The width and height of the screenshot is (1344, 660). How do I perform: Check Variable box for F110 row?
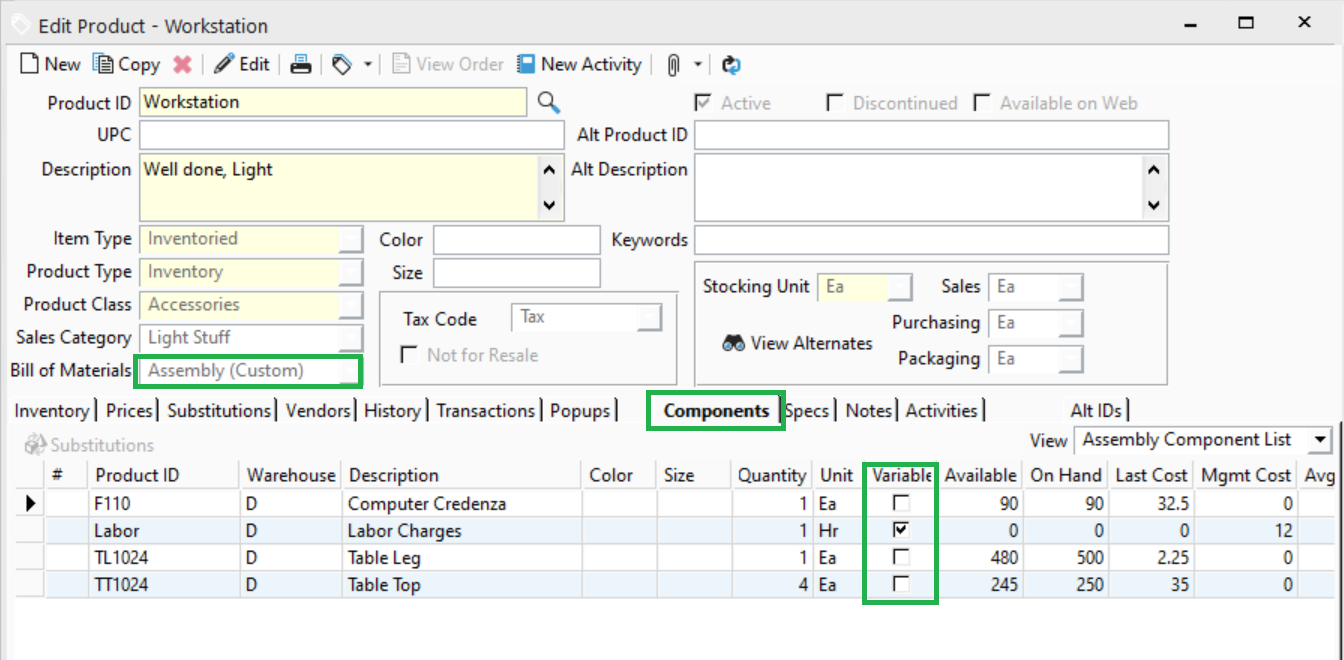[901, 503]
